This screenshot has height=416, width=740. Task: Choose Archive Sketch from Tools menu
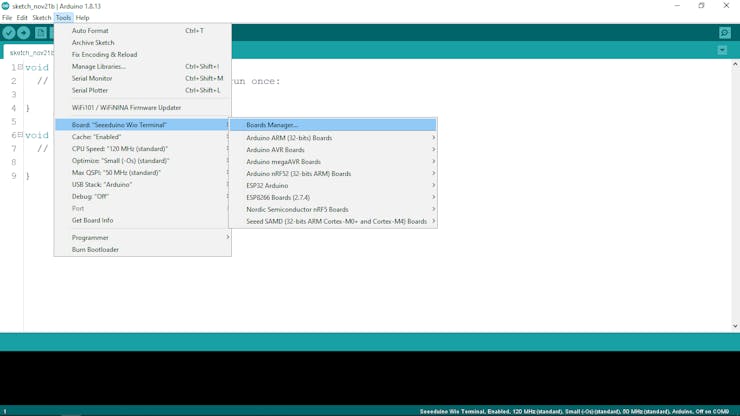pos(143,42)
